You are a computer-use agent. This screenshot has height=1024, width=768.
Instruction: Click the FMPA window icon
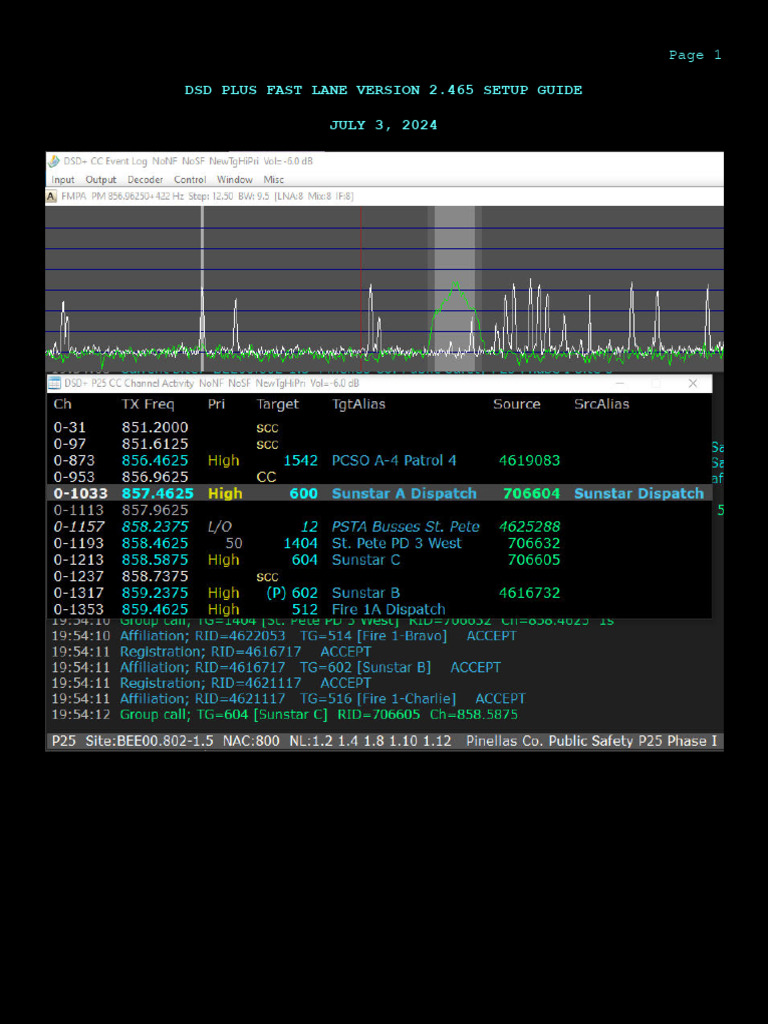click(51, 196)
